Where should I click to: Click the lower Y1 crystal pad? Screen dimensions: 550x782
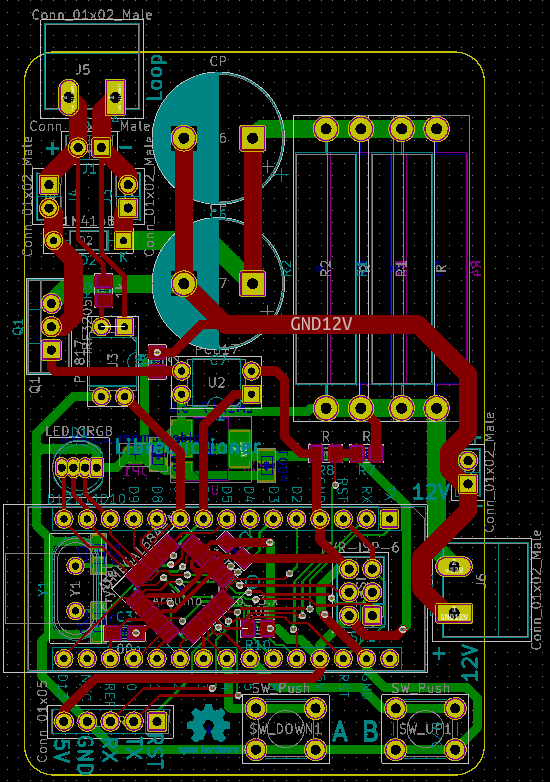[75, 610]
